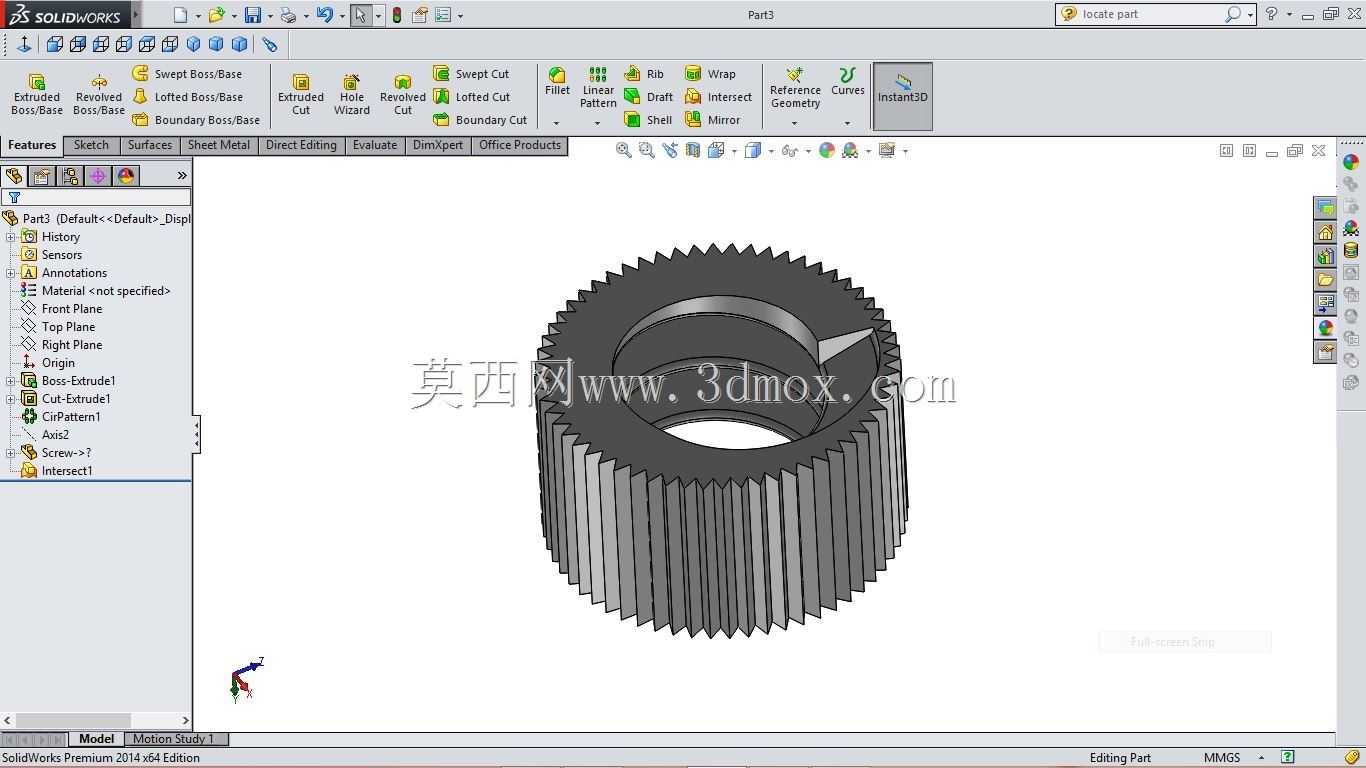The width and height of the screenshot is (1366, 768).
Task: Switch to the PropertyManager tab icon
Action: click(42, 176)
